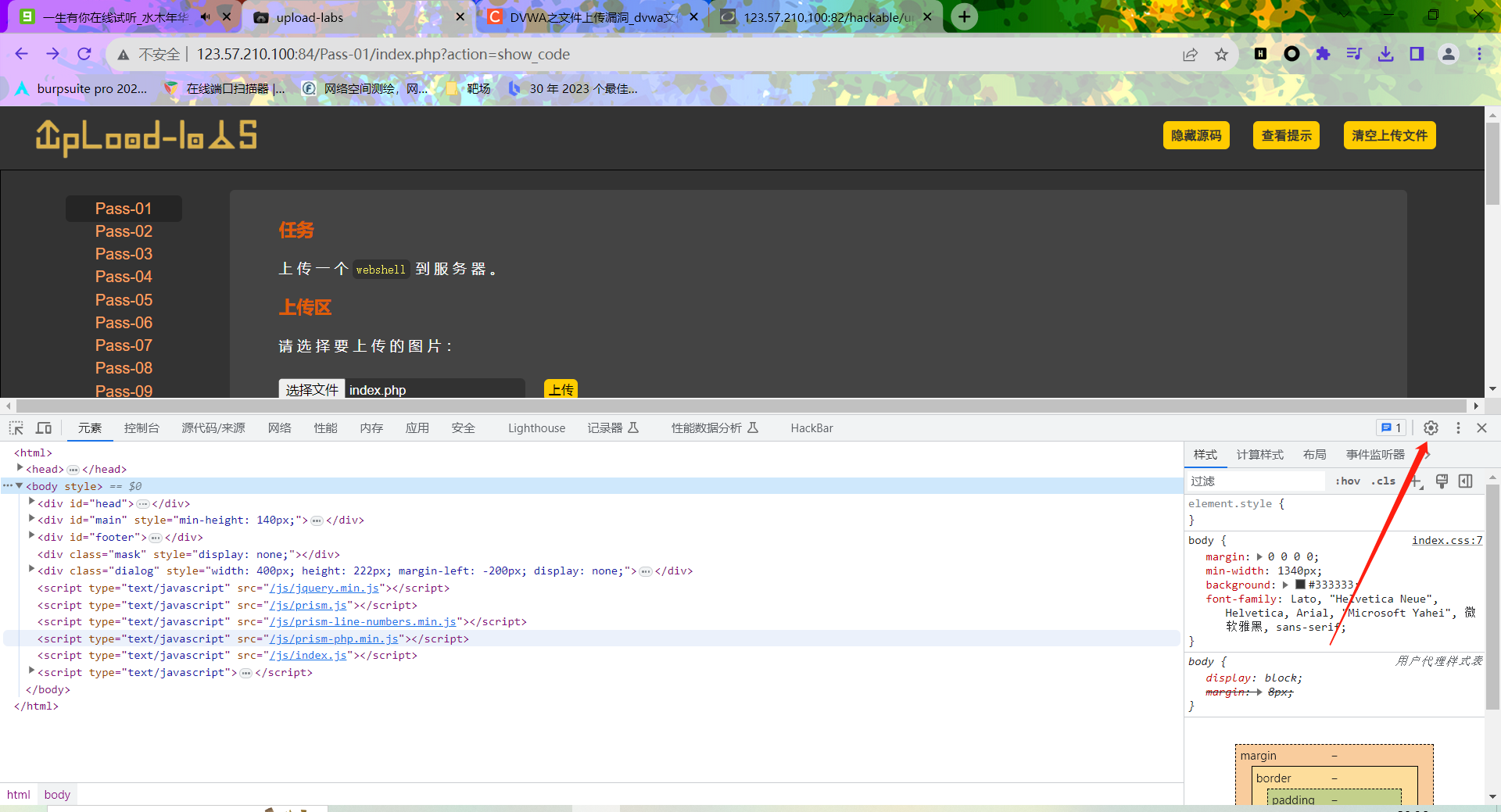The image size is (1501, 812).
Task: Switch to 123.57.210.100:82 hackable tab
Action: pyautogui.click(x=826, y=16)
